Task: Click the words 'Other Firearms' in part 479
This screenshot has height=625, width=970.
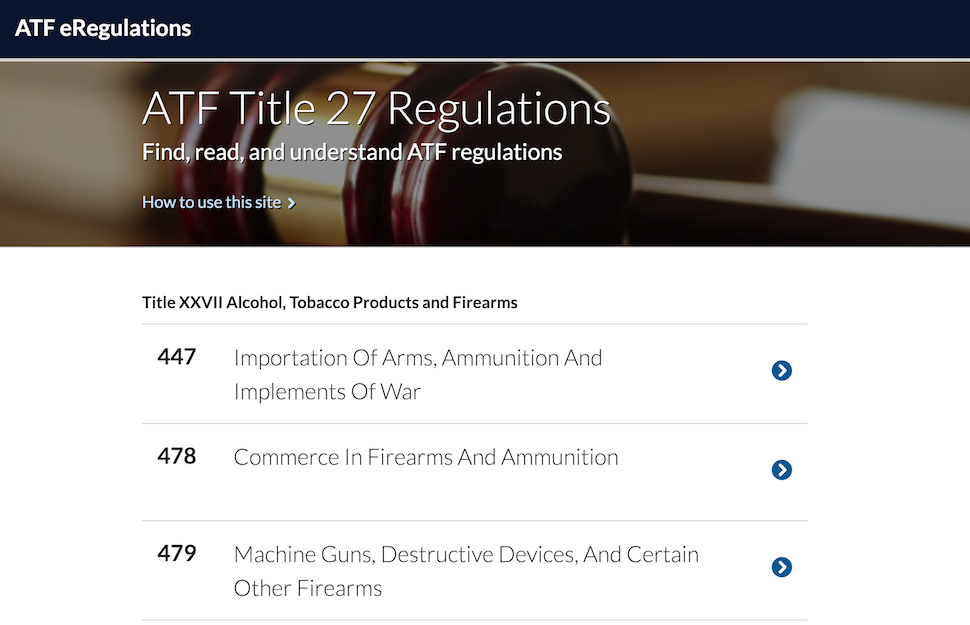Action: point(308,588)
